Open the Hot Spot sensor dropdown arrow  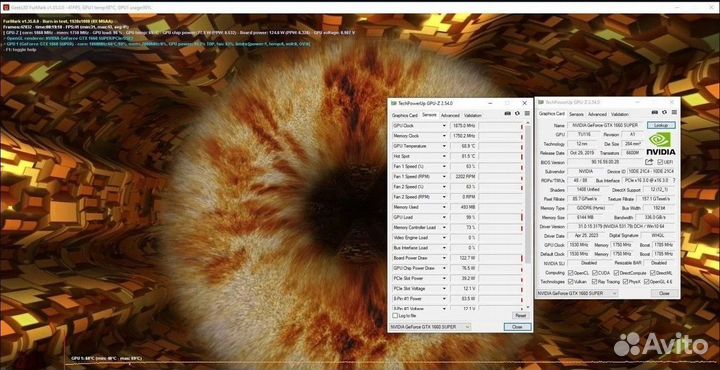(444, 156)
